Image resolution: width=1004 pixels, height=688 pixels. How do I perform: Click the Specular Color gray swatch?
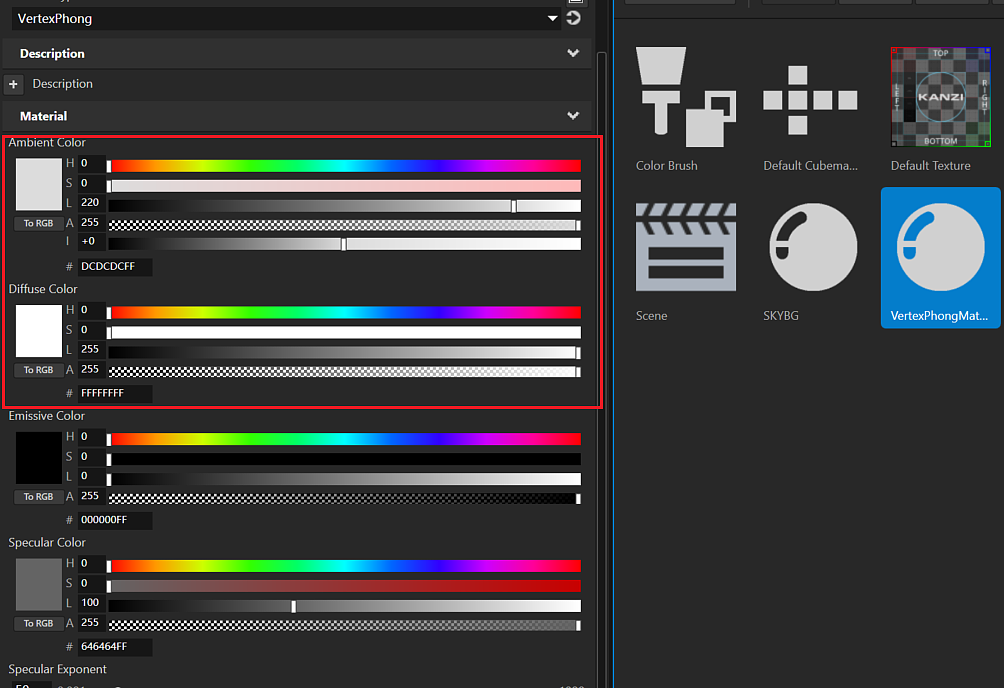pyautogui.click(x=38, y=584)
